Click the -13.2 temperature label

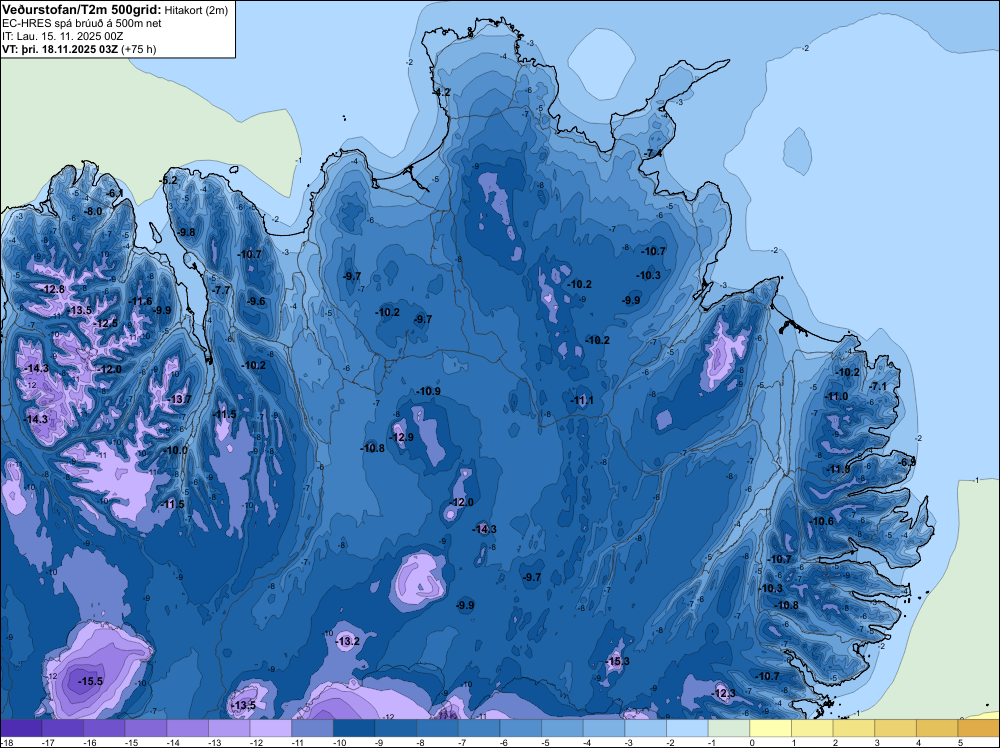click(x=348, y=641)
